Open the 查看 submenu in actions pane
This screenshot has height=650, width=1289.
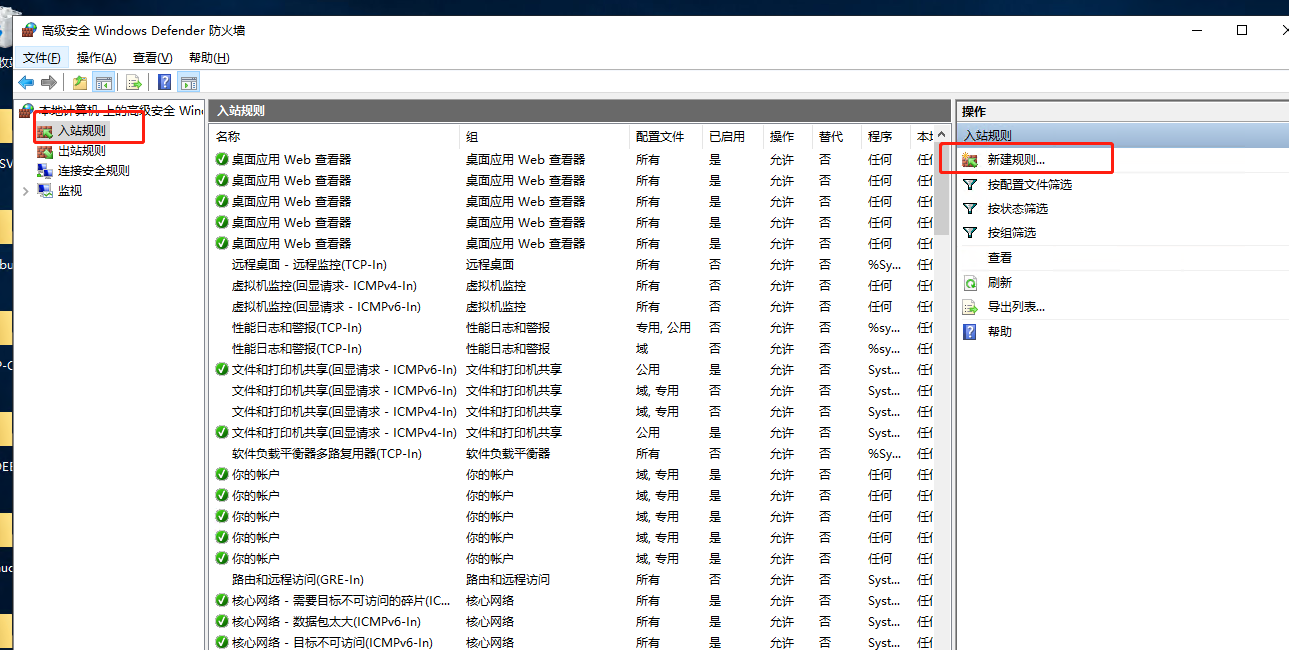tap(1000, 257)
